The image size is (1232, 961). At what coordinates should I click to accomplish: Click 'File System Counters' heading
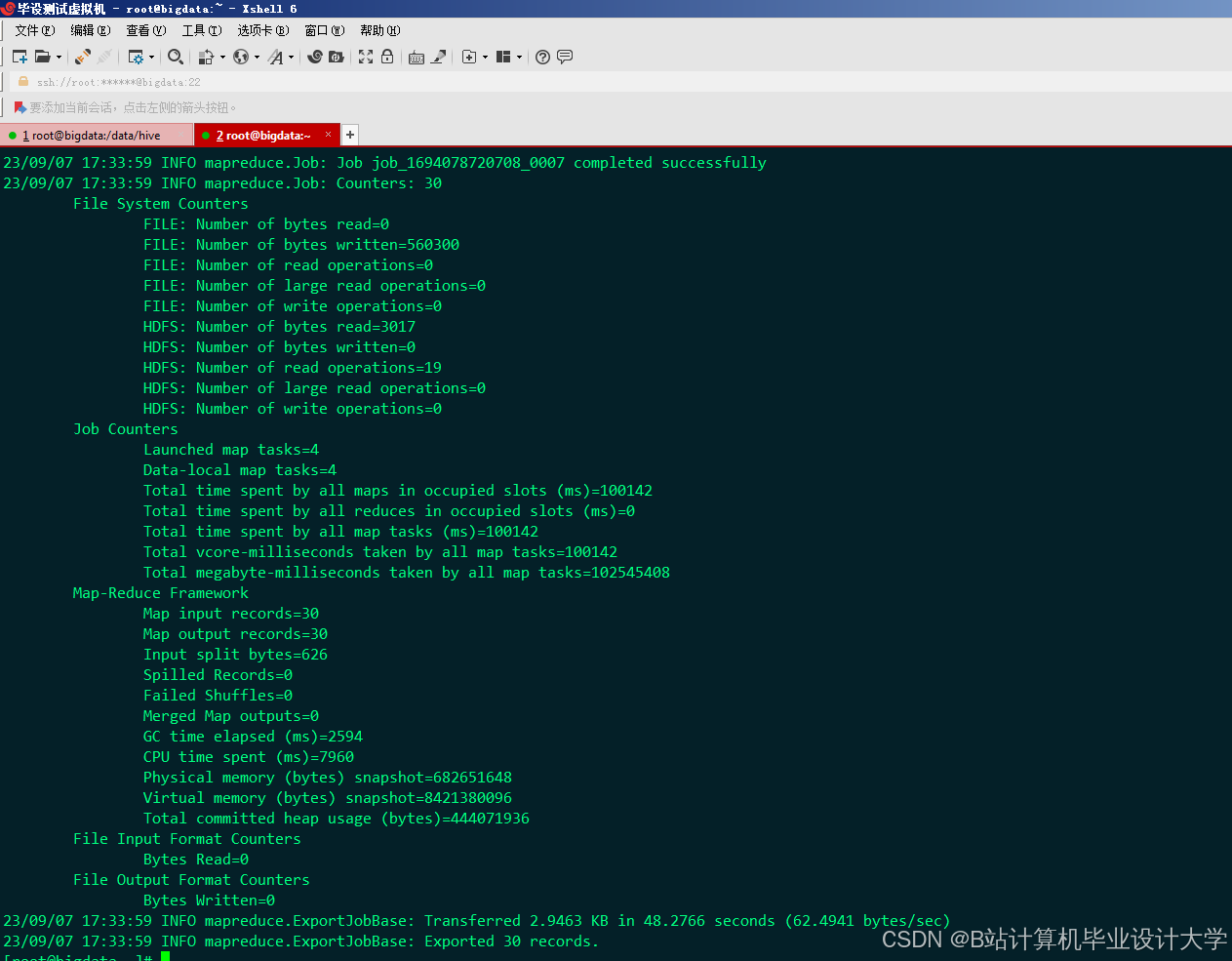point(161,204)
